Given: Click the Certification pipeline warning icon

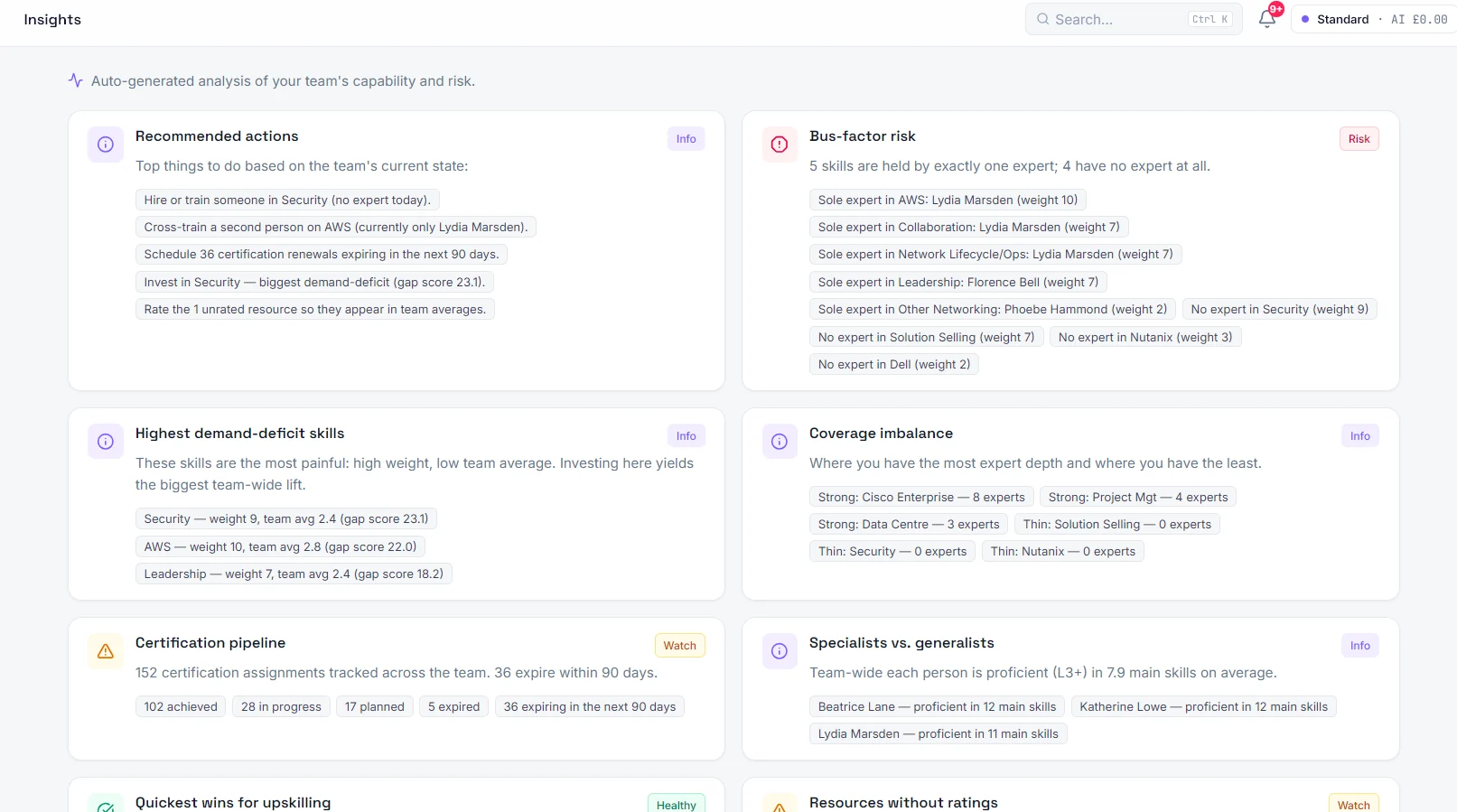Looking at the screenshot, I should pyautogui.click(x=106, y=651).
